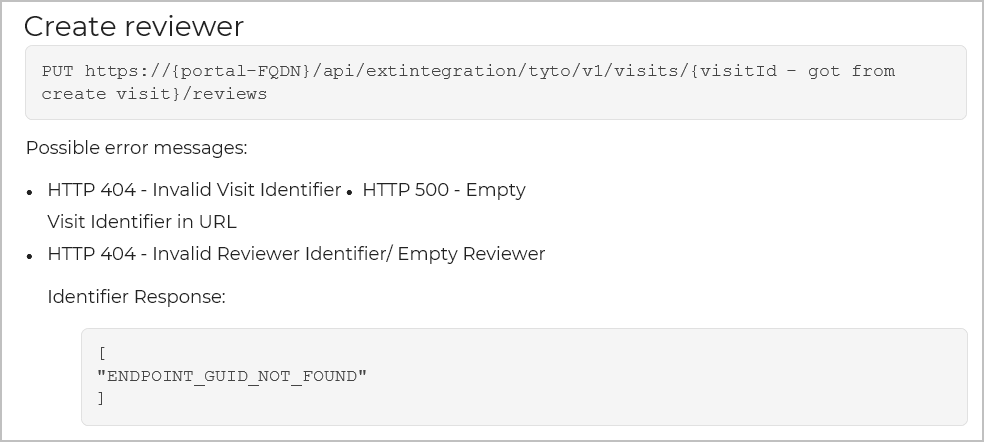Click "create visit}/reviews" on the second code line

click(x=154, y=94)
